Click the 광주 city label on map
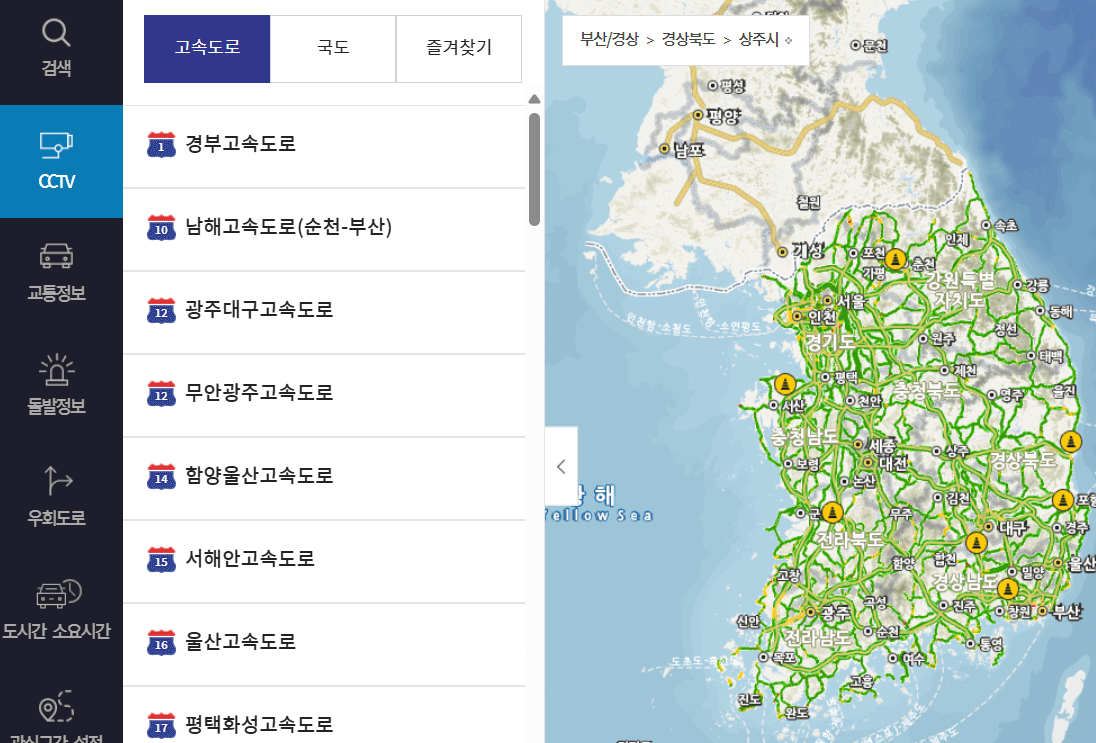The width and height of the screenshot is (1096, 743). (835, 613)
